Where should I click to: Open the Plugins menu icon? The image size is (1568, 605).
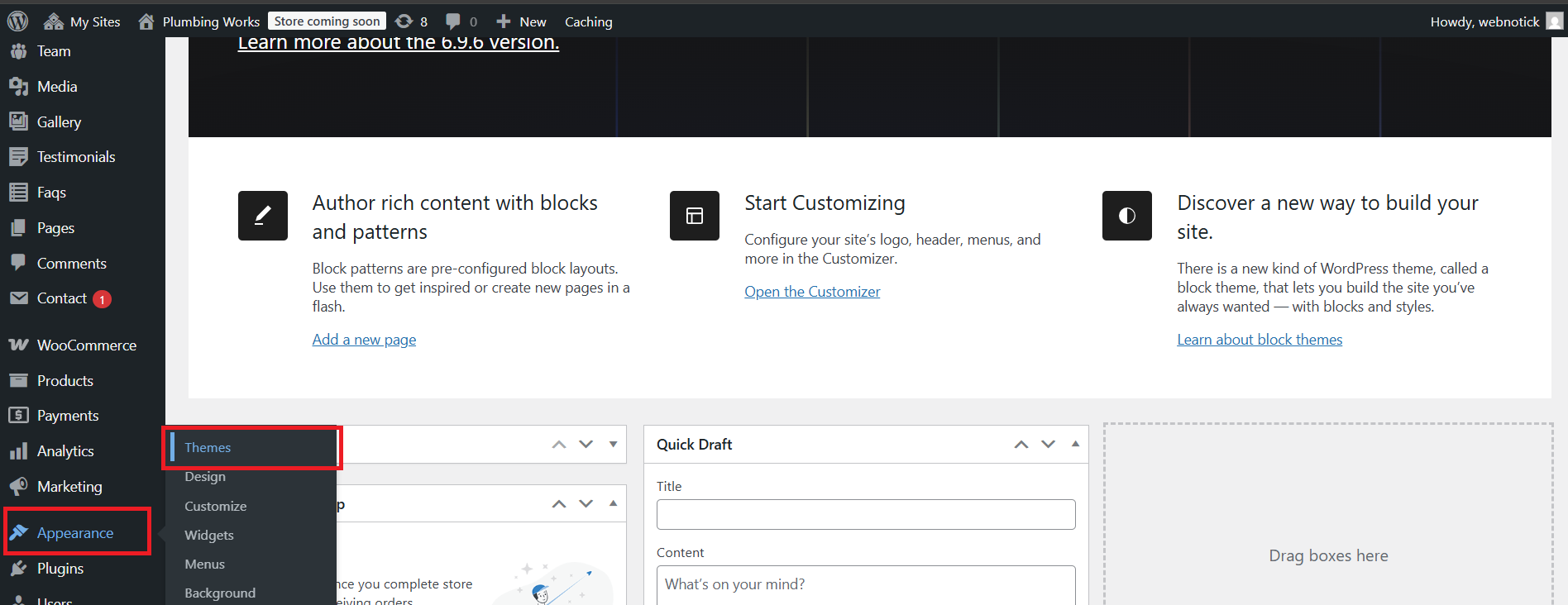pos(18,569)
